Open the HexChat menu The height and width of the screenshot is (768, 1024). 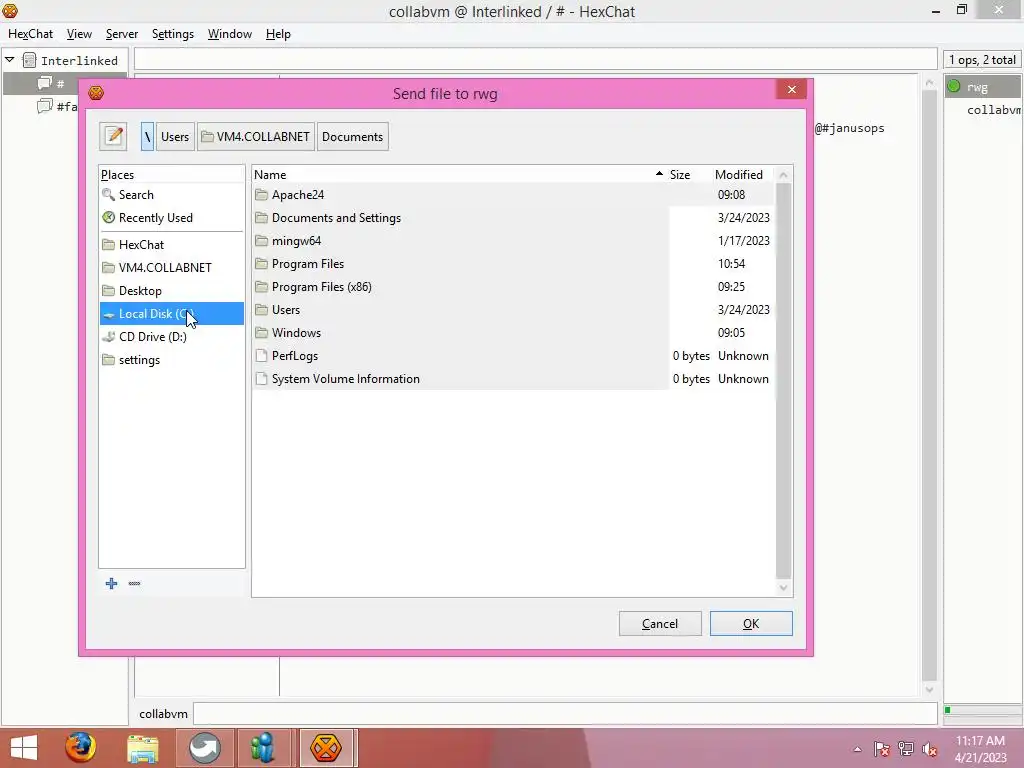31,34
